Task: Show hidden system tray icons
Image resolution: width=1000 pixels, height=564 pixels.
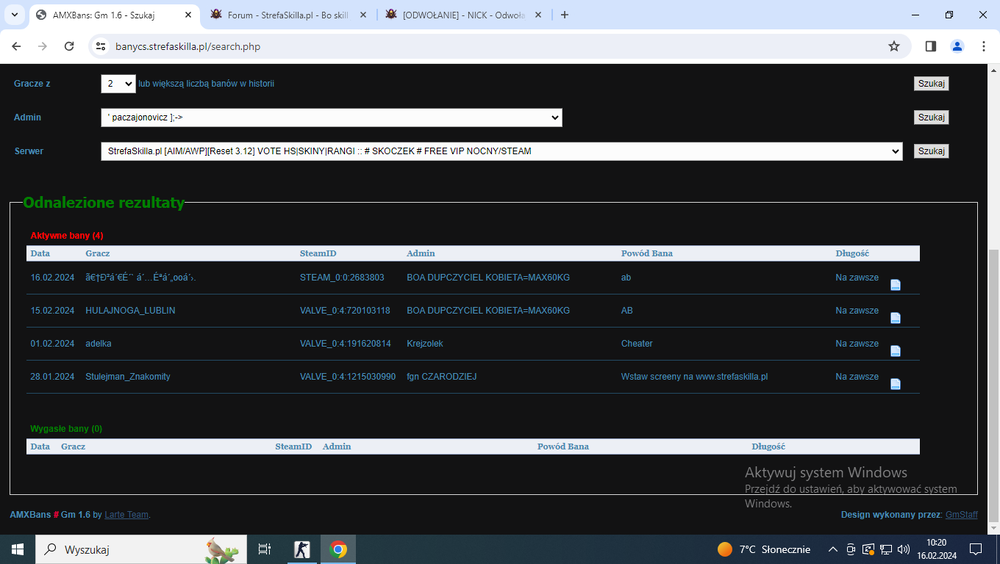Action: 833,549
